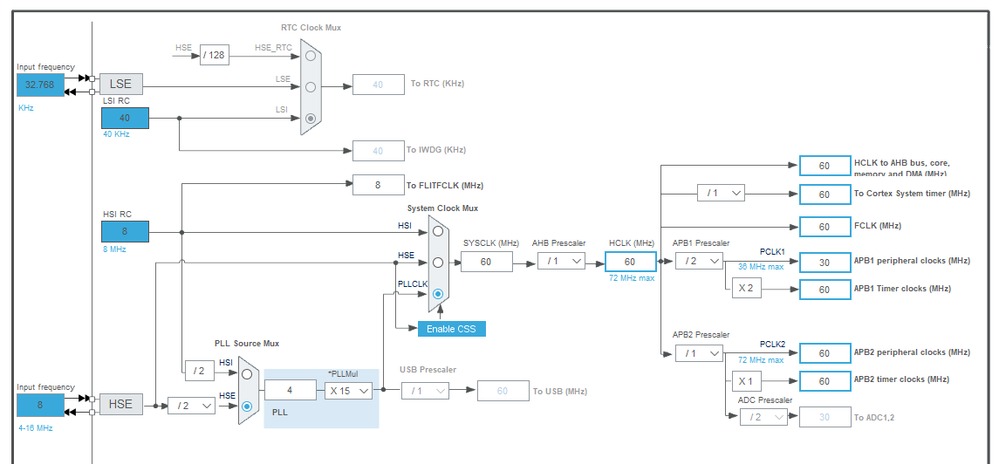Open the HSE /2 prescaler dropdown
Screen dimensions: 999x464
point(192,405)
